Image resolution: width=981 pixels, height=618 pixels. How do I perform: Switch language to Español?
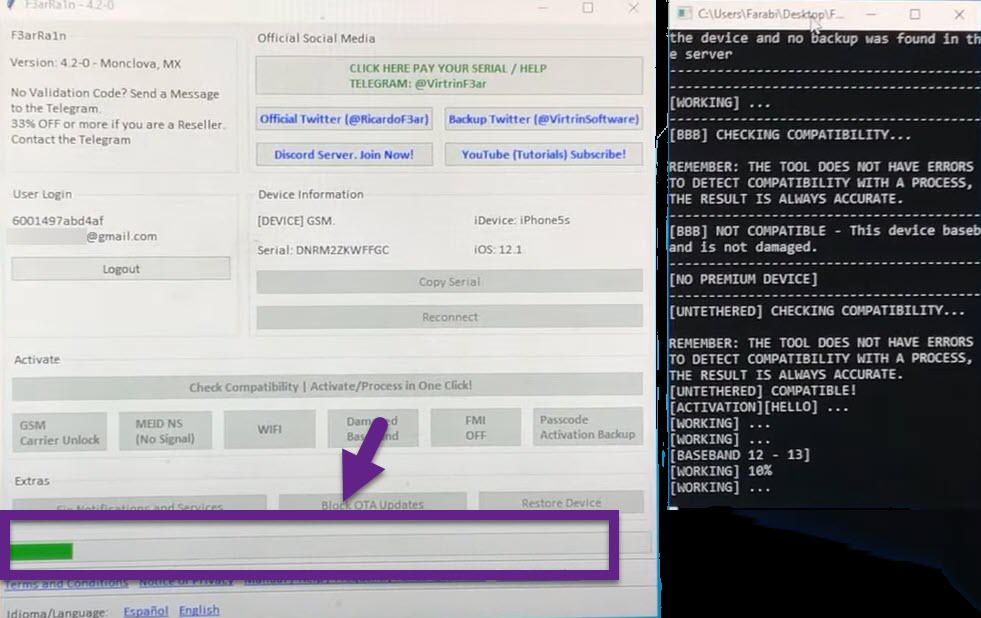[146, 610]
